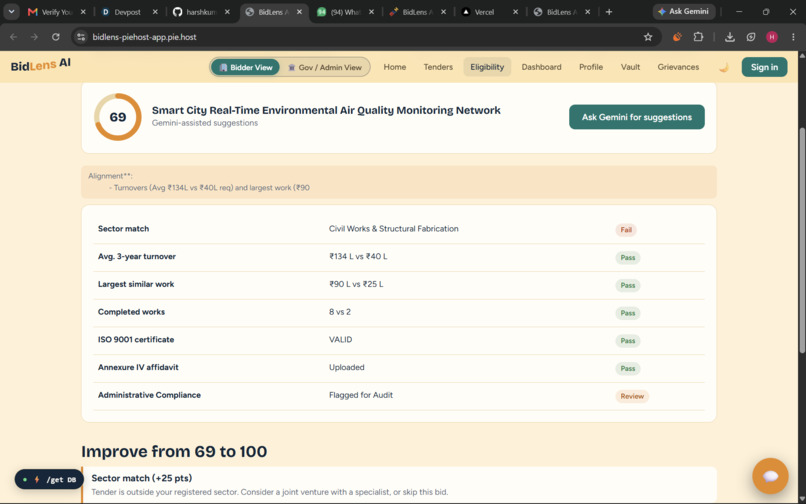This screenshot has height=504, width=806.
Task: Go back to previous page
Action: [x=14, y=37]
